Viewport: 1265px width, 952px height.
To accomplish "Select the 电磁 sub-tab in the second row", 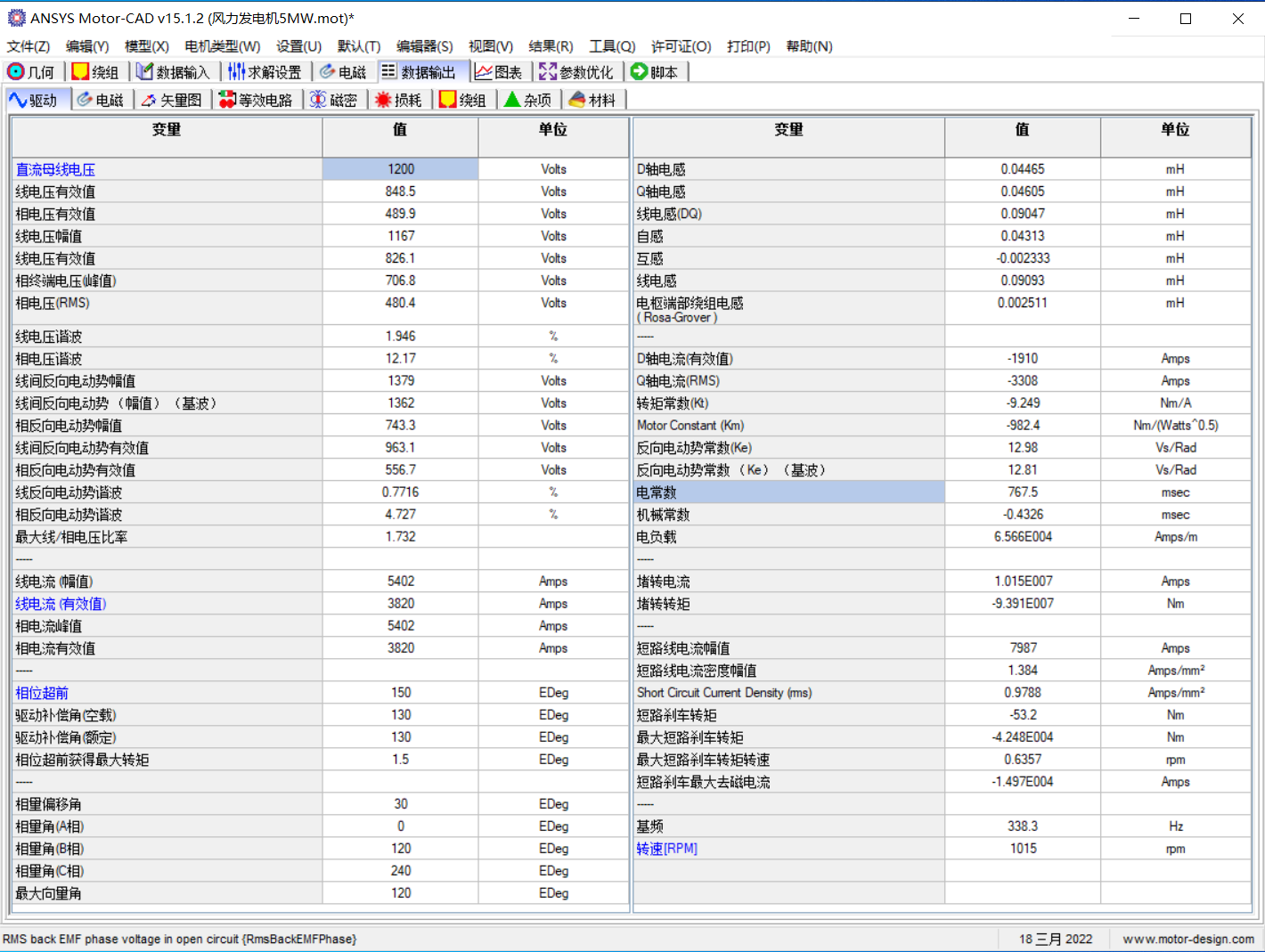I will [101, 101].
